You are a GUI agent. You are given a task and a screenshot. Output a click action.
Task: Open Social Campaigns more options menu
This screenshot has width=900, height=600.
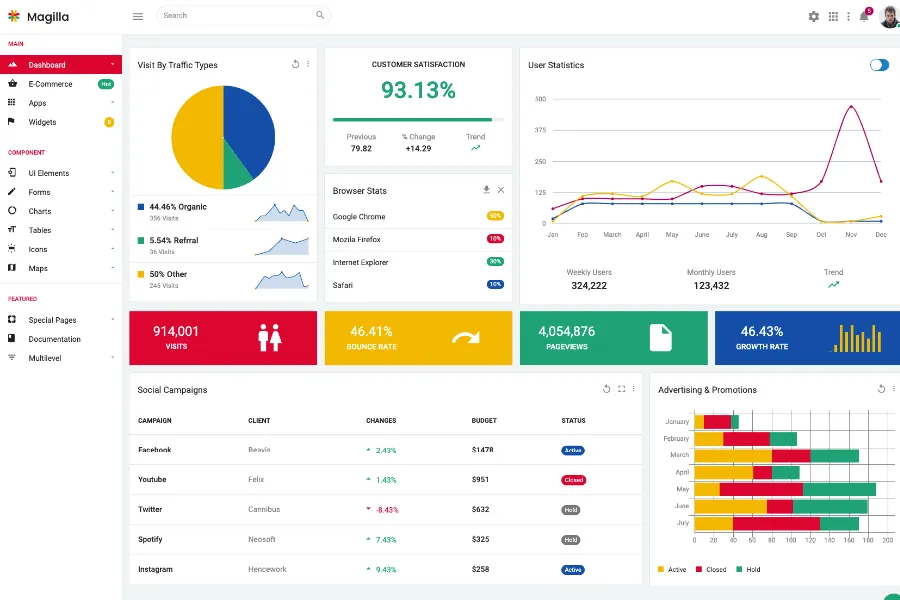(634, 389)
